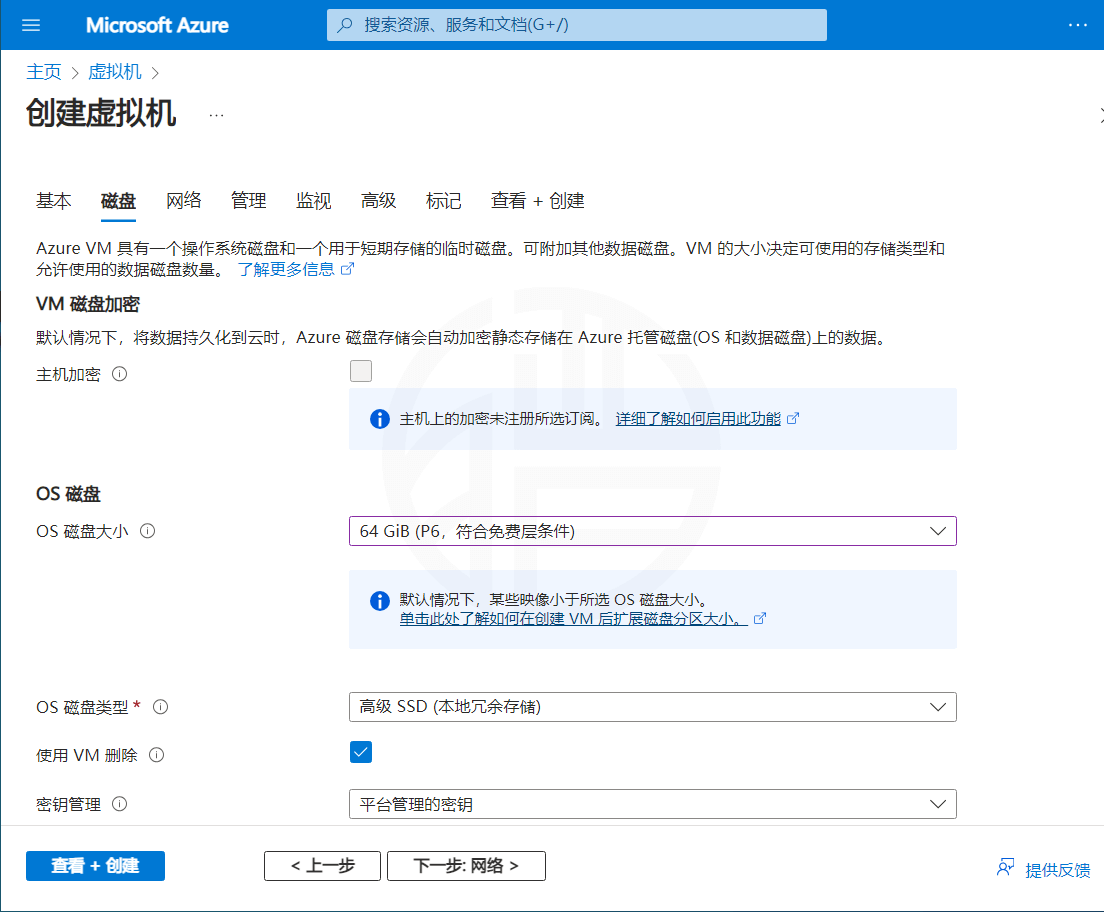Click the feedback person icon
Screen dimensions: 1104x912
click(1005, 868)
